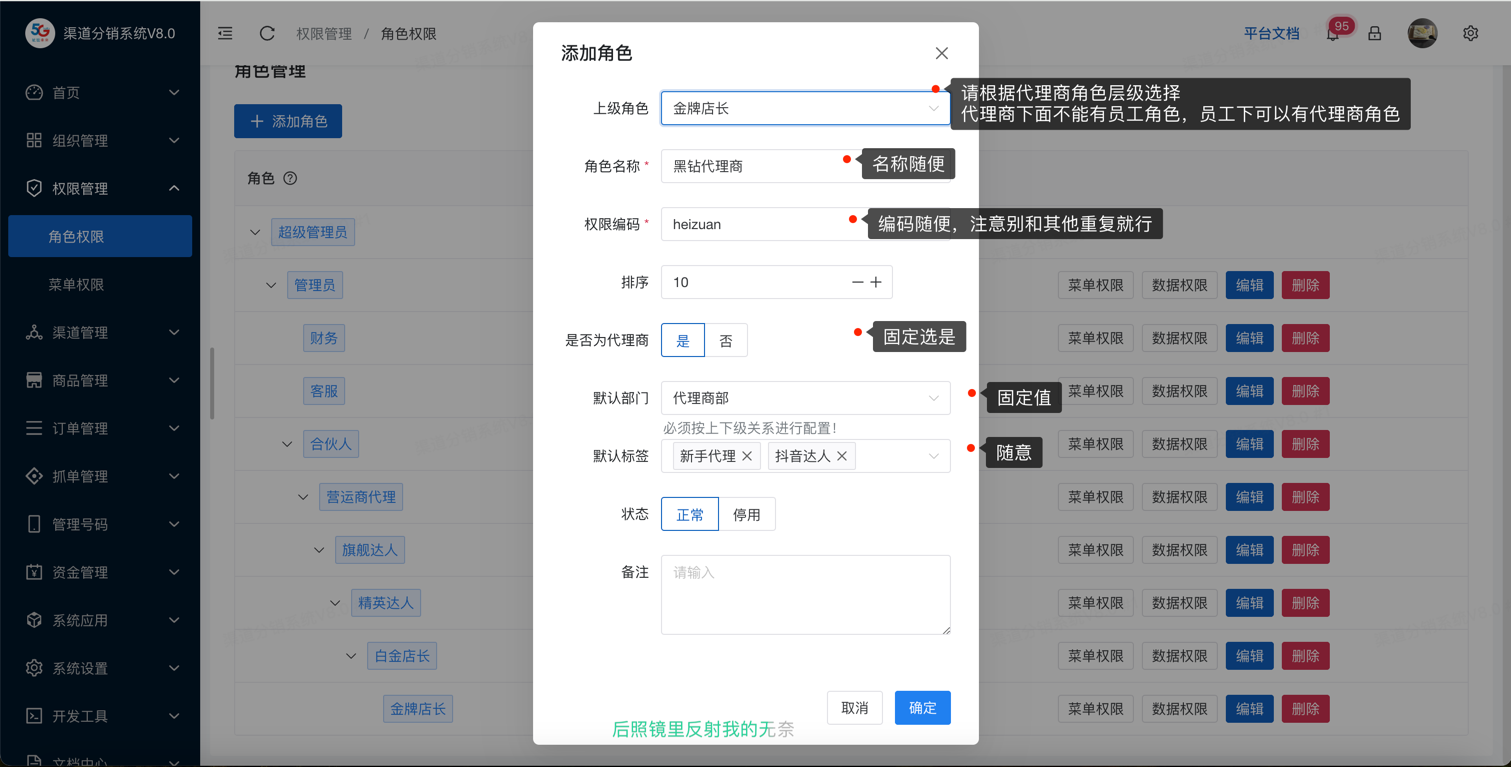This screenshot has height=767, width=1511.
Task: Open the settings gear in top bar
Action: [1470, 33]
